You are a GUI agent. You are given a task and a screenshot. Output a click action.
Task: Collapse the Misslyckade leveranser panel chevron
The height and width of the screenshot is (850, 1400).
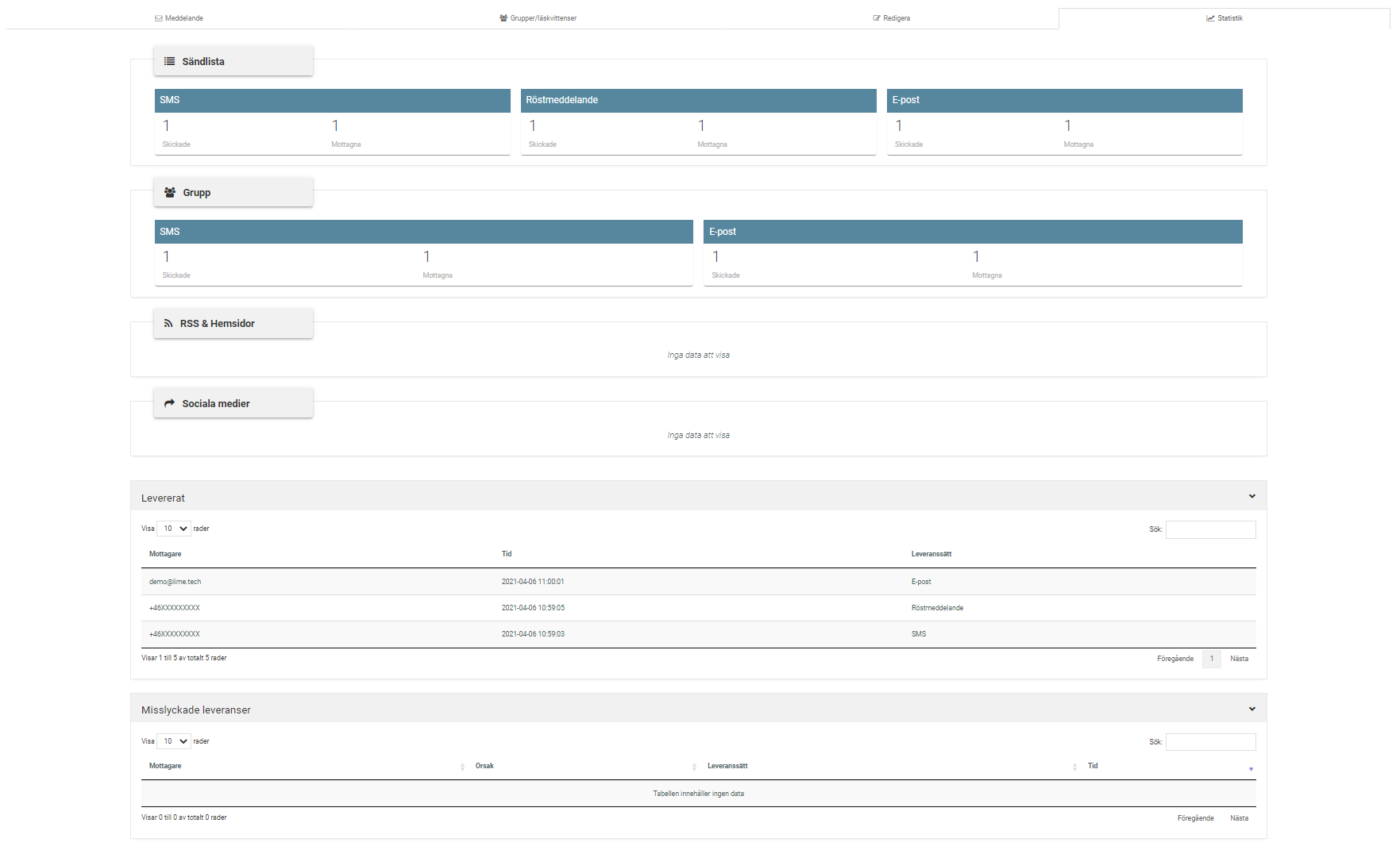(x=1252, y=709)
